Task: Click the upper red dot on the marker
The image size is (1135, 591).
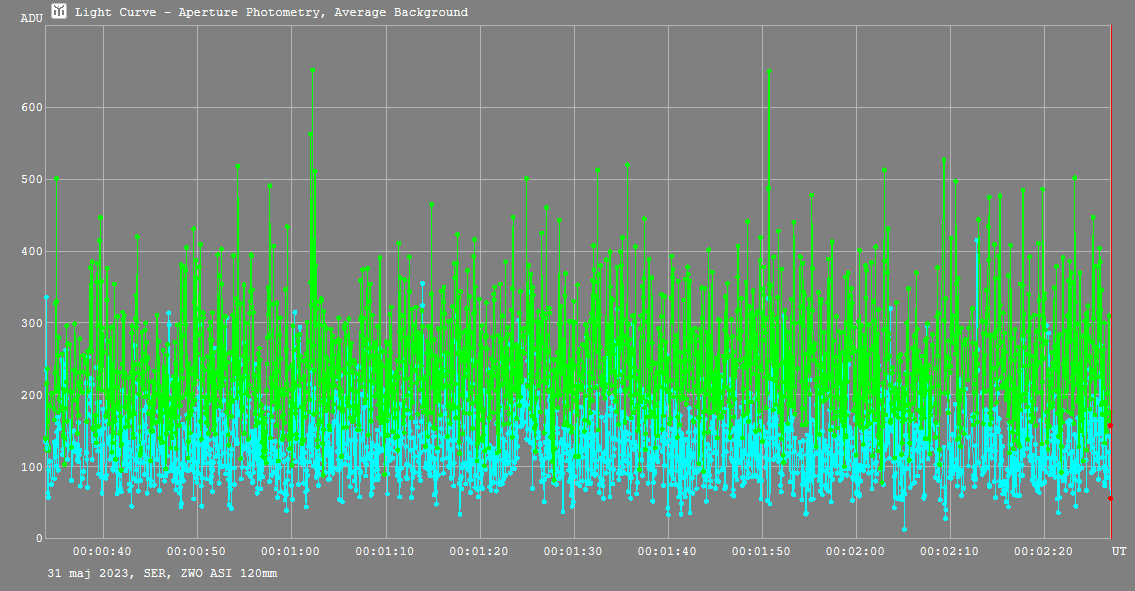Action: point(1110,426)
